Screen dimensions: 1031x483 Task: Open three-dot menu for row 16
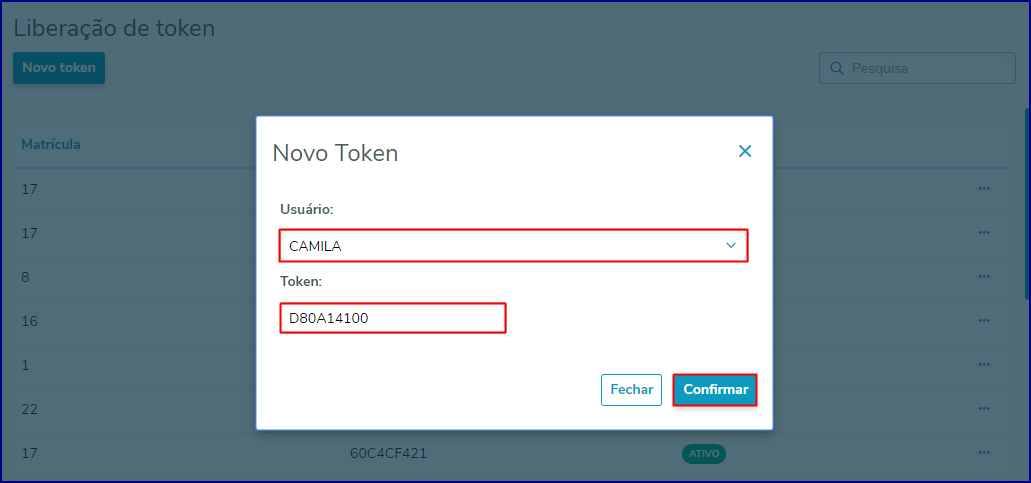point(984,321)
